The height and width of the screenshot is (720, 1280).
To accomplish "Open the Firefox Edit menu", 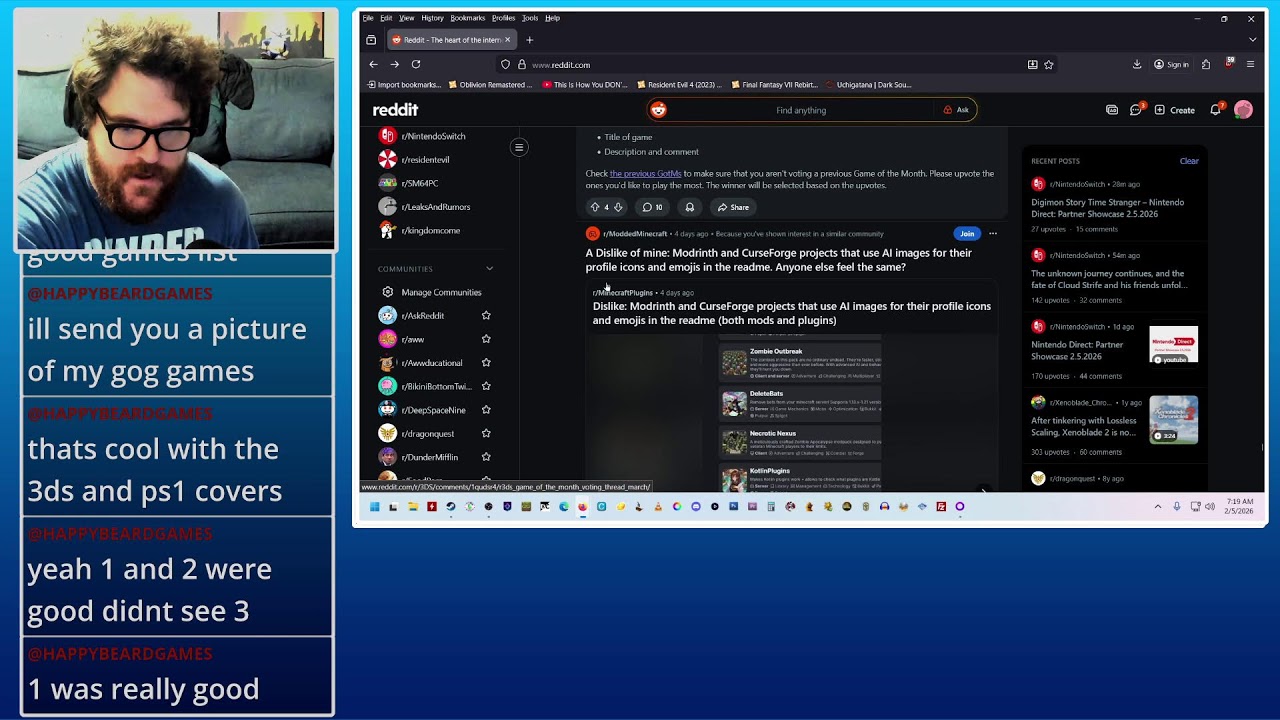I will coord(386,18).
